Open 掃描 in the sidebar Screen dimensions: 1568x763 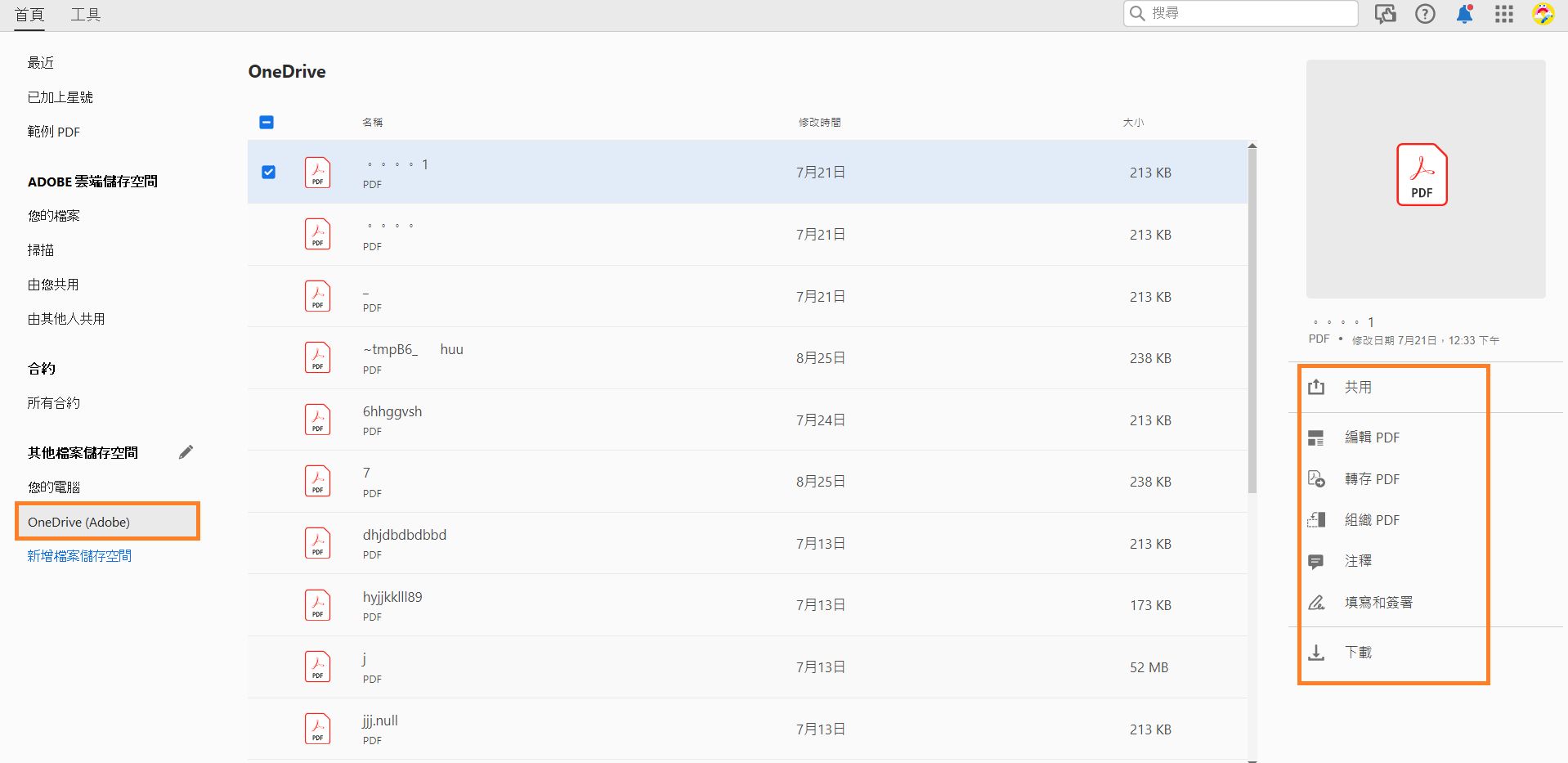(x=41, y=250)
